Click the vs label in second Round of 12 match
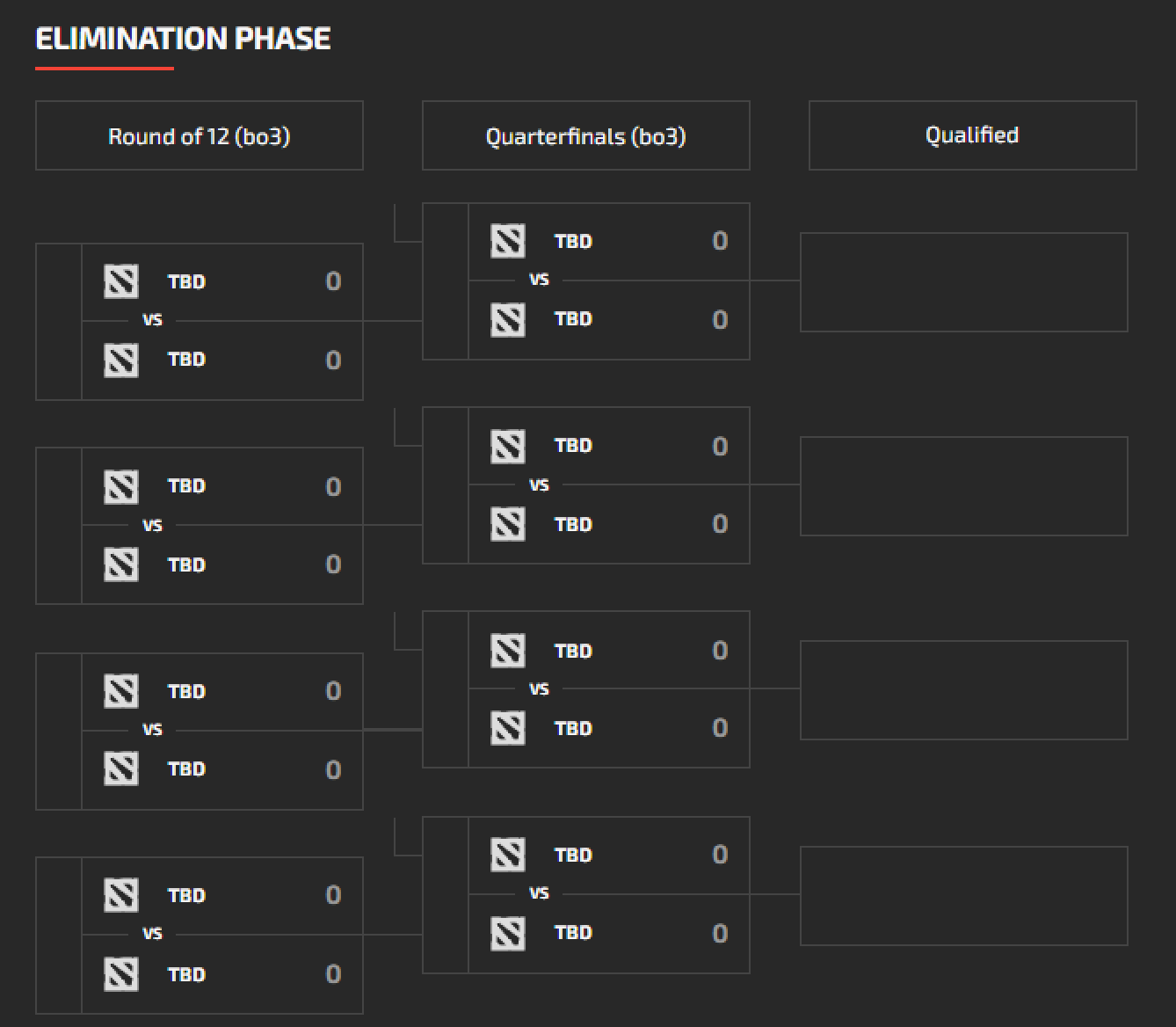The image size is (1176, 1027). coord(153,525)
